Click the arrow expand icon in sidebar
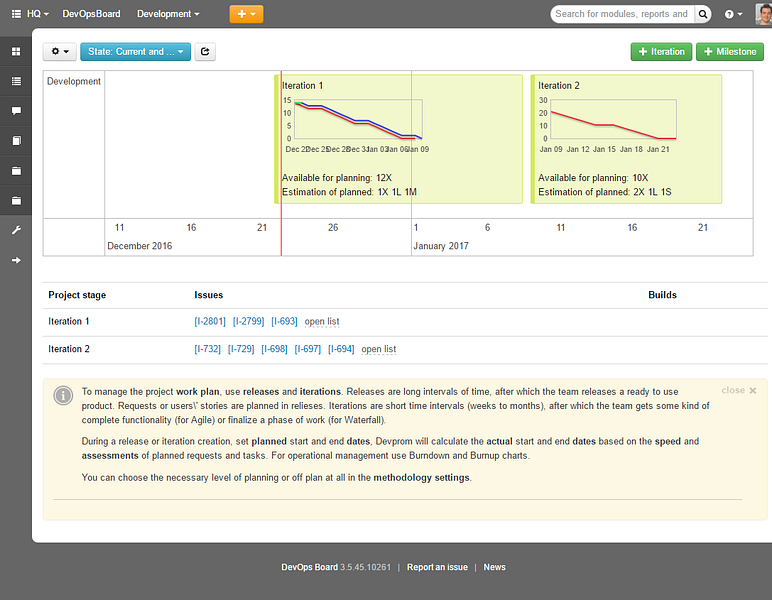 pos(16,260)
